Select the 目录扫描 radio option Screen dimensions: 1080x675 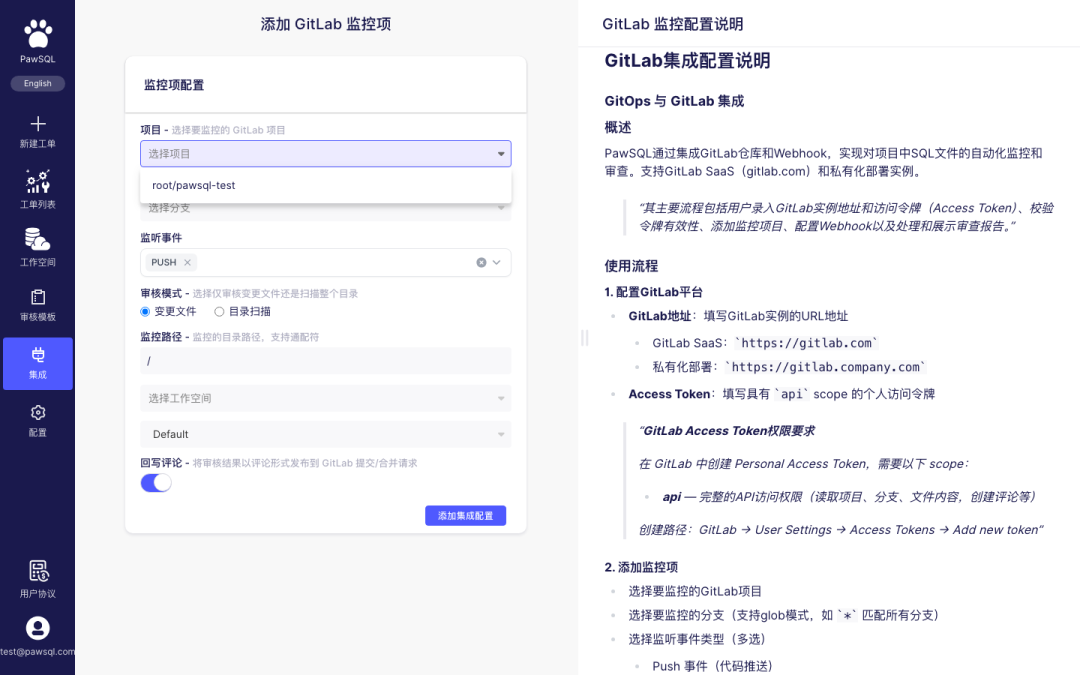click(x=219, y=311)
